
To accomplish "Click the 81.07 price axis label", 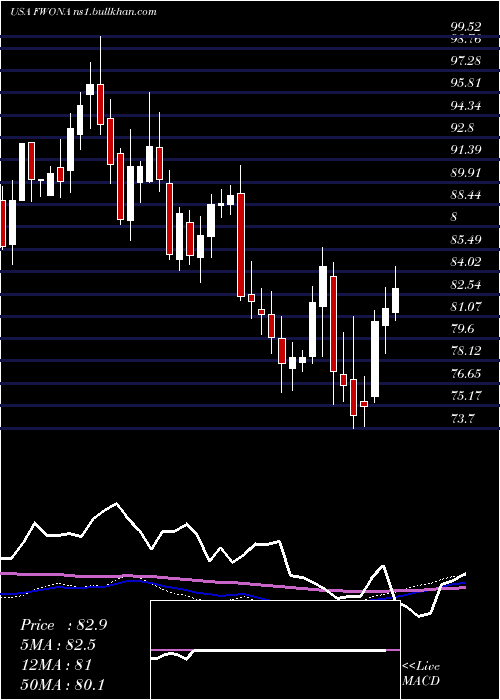I will (466, 307).
